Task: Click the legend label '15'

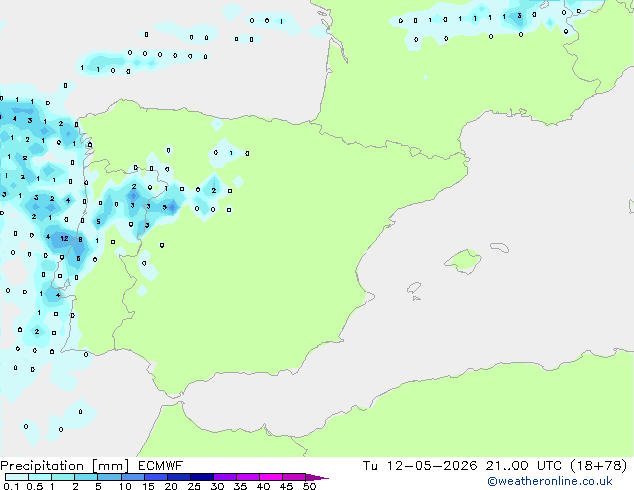Action: (148, 486)
